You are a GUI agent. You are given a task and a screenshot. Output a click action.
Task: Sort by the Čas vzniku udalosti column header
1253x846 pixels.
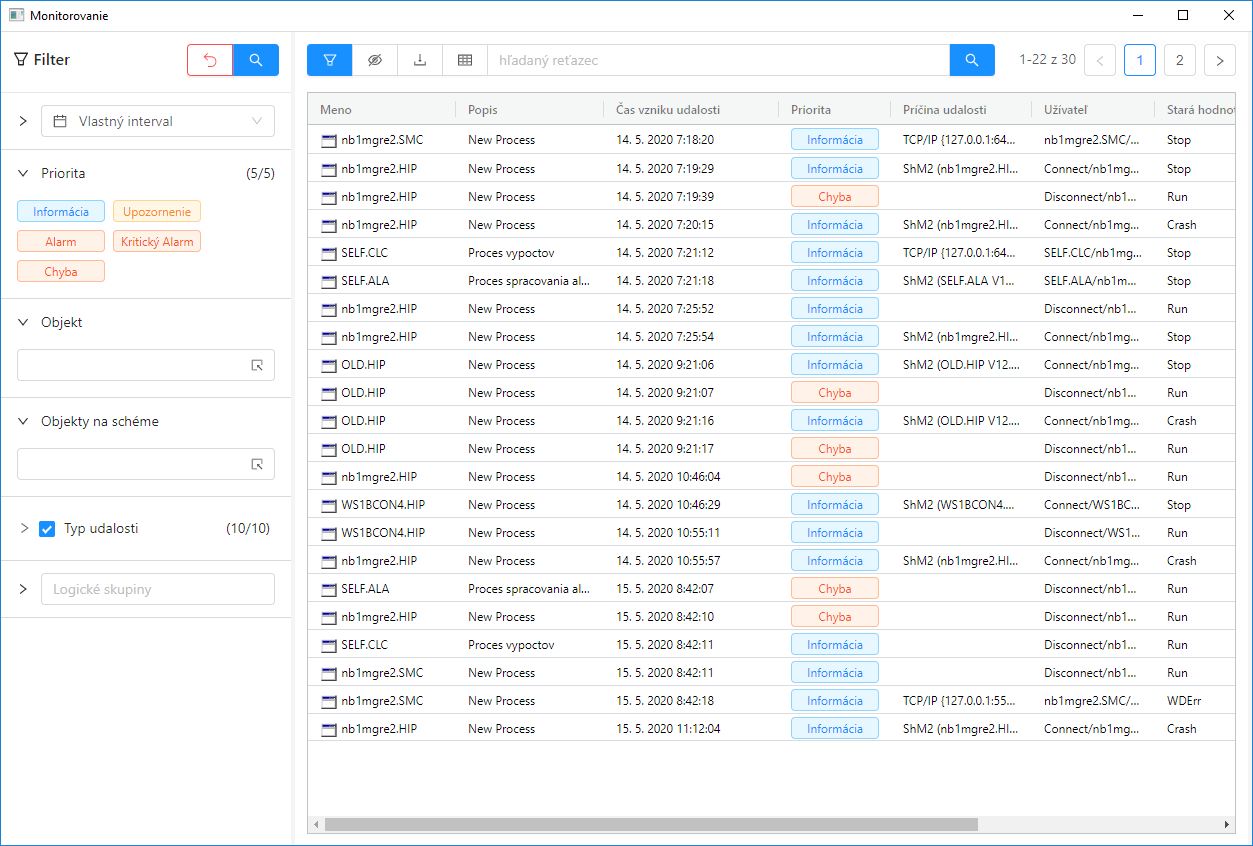668,110
